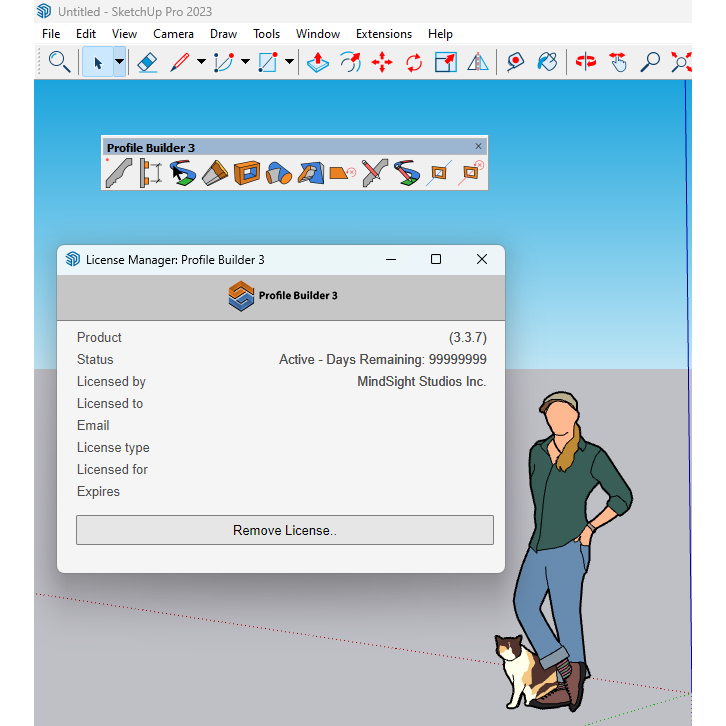Pick the Zoom magnifier tool
The width and height of the screenshot is (726, 726).
650,62
